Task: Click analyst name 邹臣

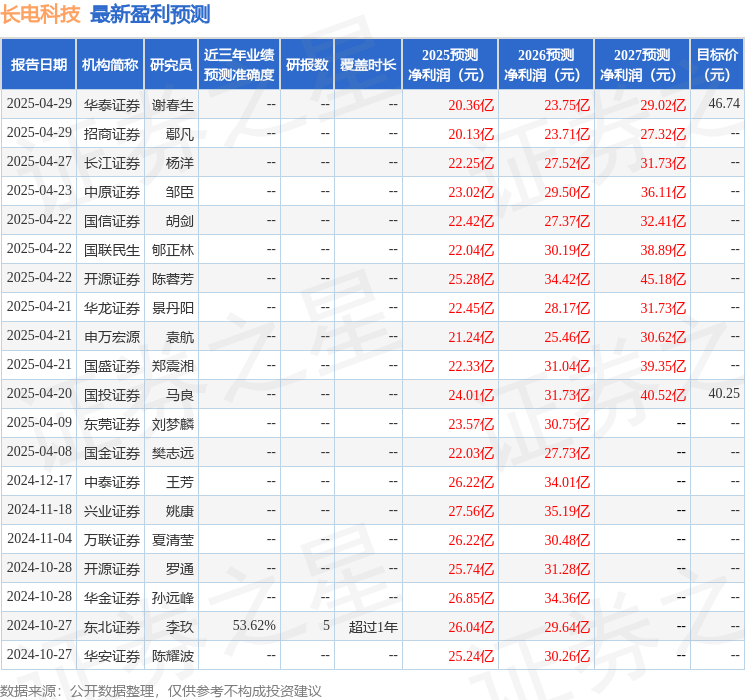Action: tap(180, 192)
